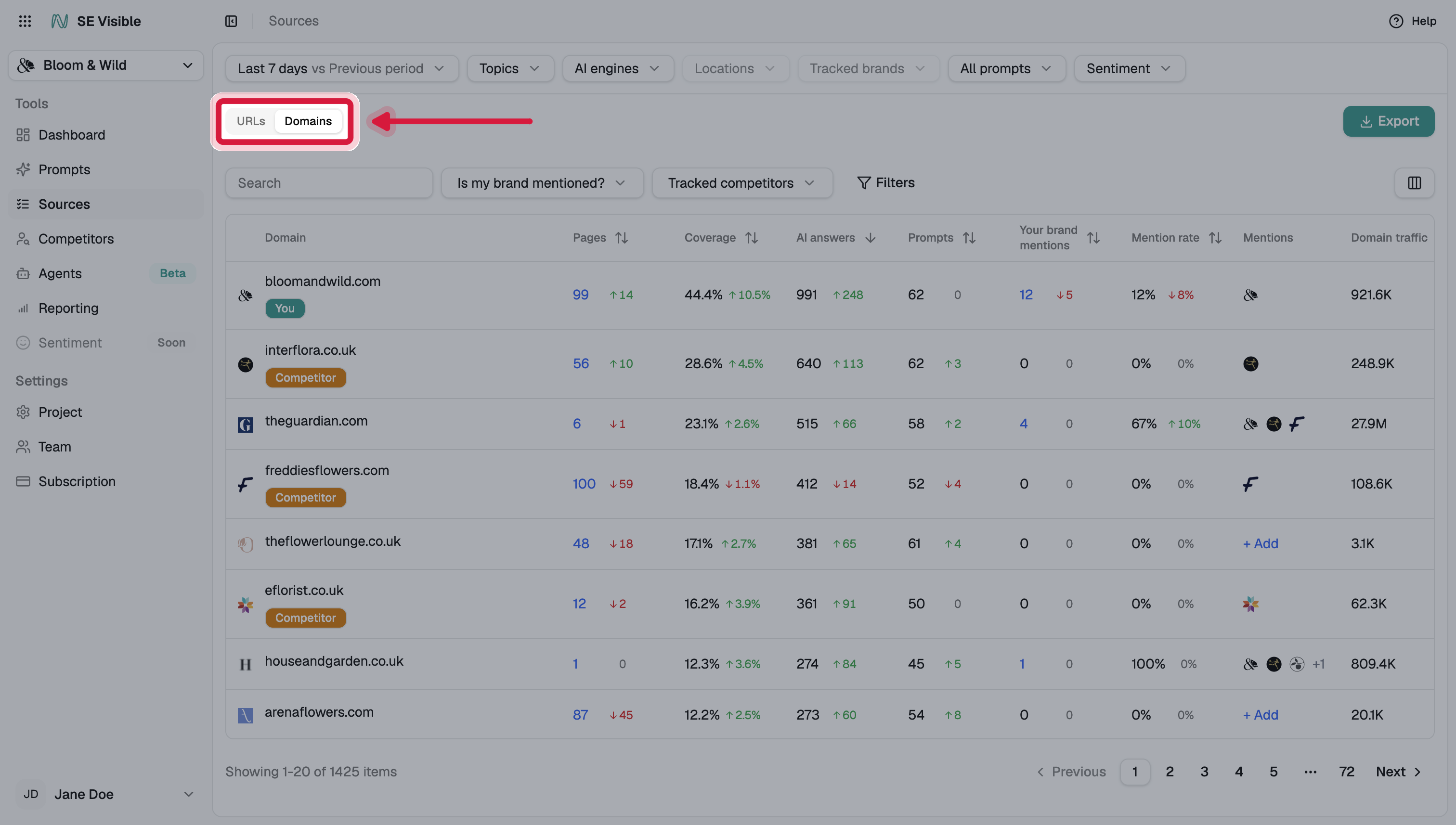Open the column settings icon
This screenshot has height=825, width=1456.
(1414, 183)
